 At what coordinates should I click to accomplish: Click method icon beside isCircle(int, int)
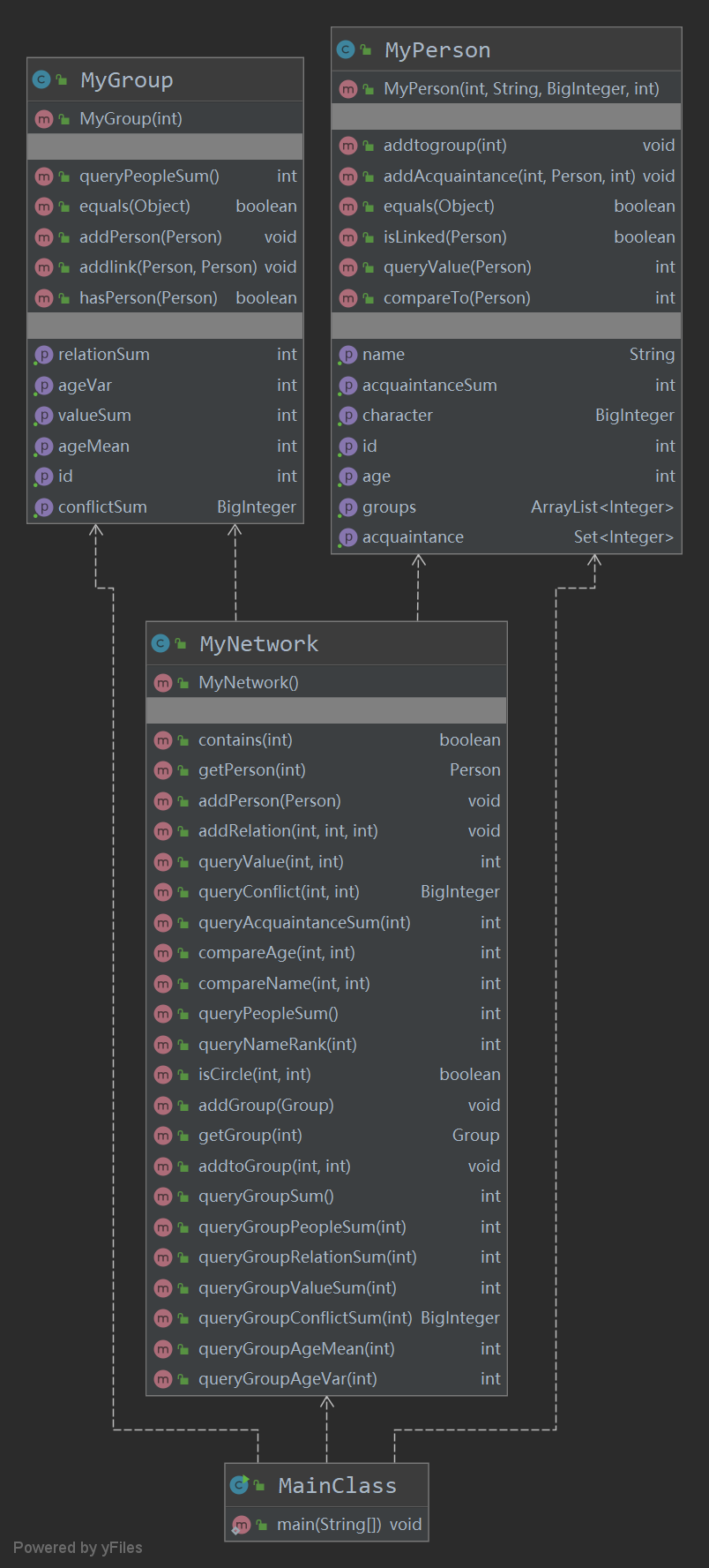(x=162, y=1075)
